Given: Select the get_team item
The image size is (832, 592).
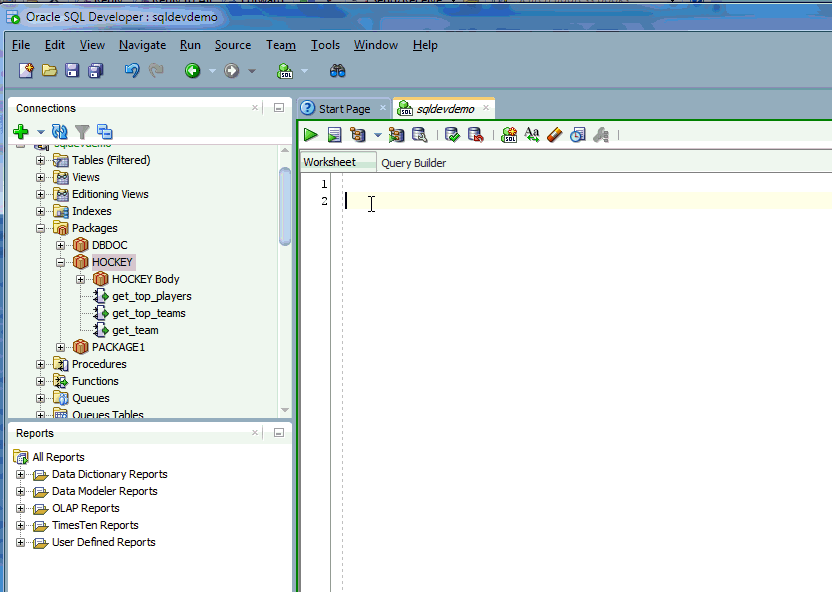Looking at the screenshot, I should (x=135, y=330).
